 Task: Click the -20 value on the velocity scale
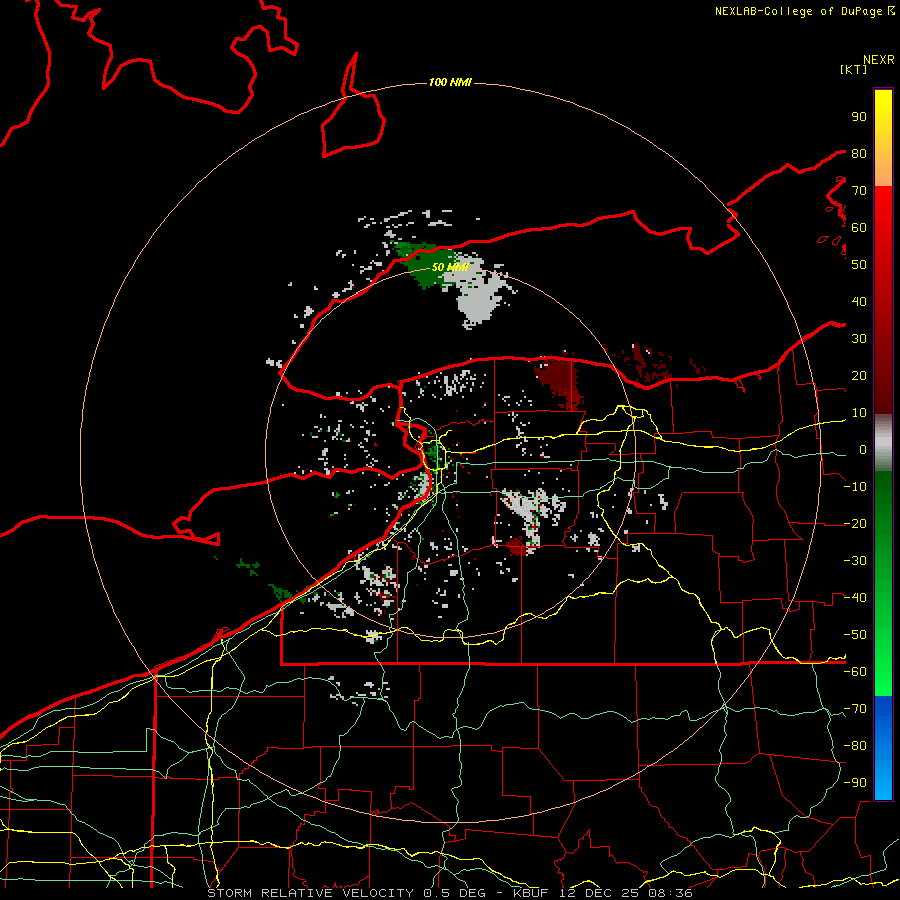[855, 524]
